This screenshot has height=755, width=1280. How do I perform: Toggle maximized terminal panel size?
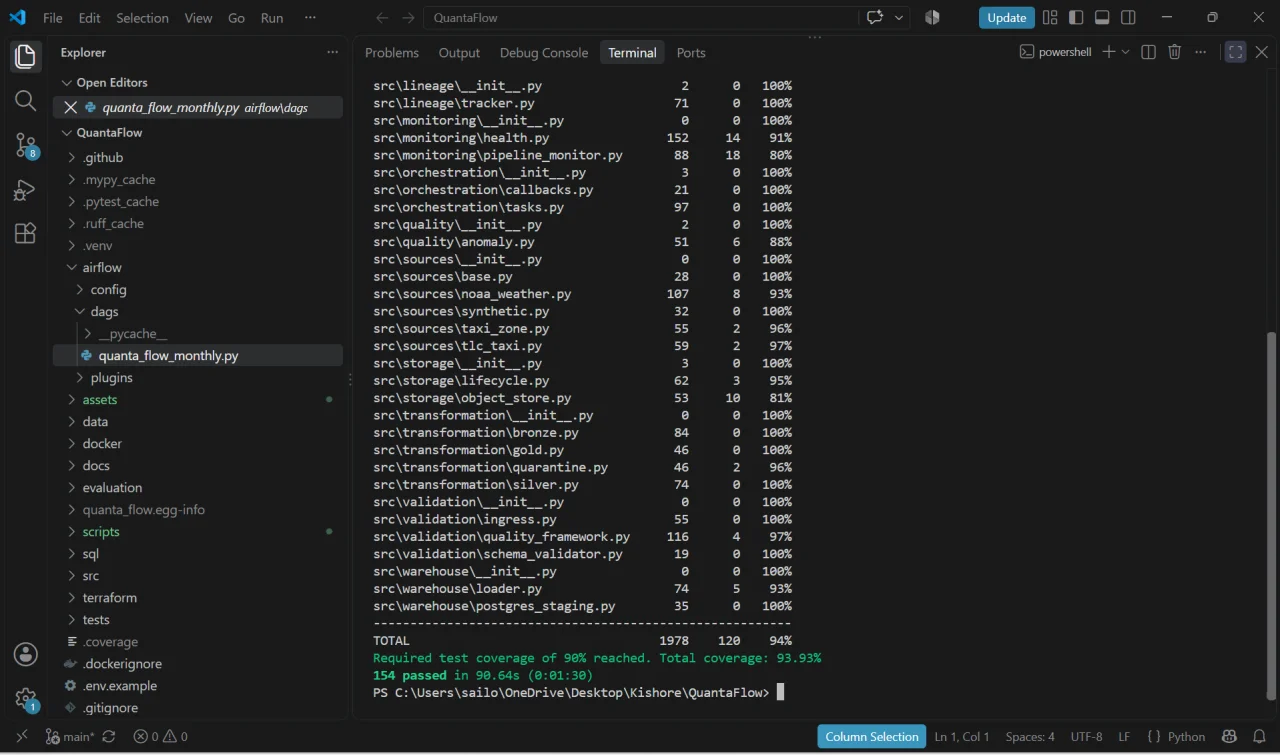(1236, 52)
